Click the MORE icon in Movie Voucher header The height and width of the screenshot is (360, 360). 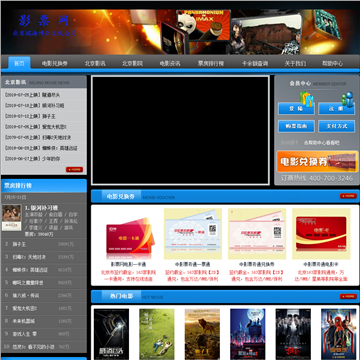[348, 196]
